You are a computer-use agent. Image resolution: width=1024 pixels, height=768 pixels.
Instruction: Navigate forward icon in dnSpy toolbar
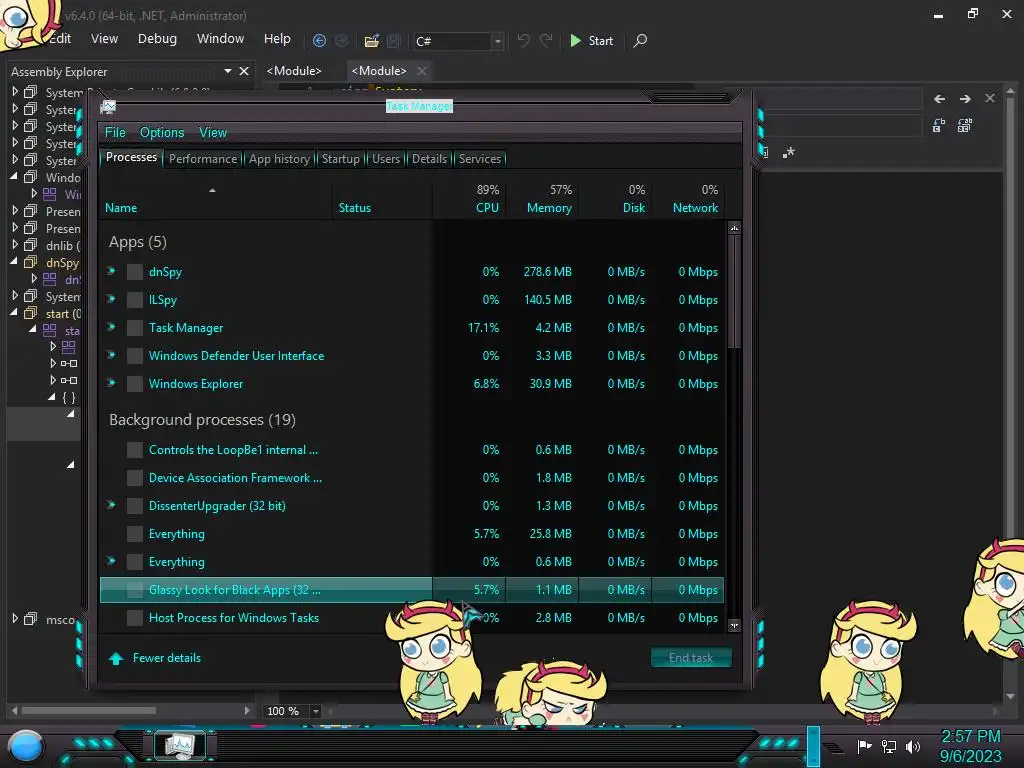(342, 40)
